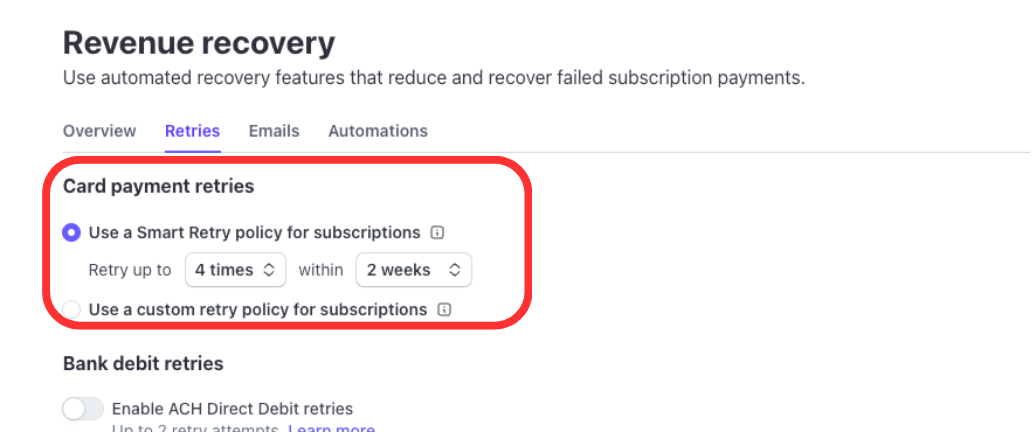Click the "Retry up to" label text
The height and width of the screenshot is (434, 1032).
pos(130,270)
